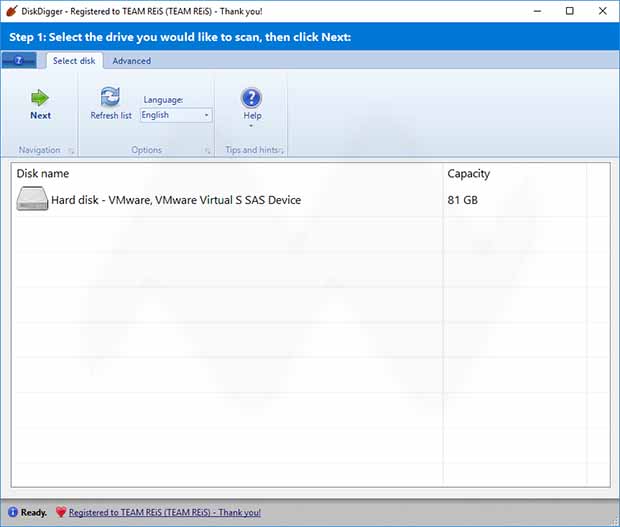This screenshot has width=620, height=527.
Task: Click the blue Help question mark icon
Action: [252, 97]
